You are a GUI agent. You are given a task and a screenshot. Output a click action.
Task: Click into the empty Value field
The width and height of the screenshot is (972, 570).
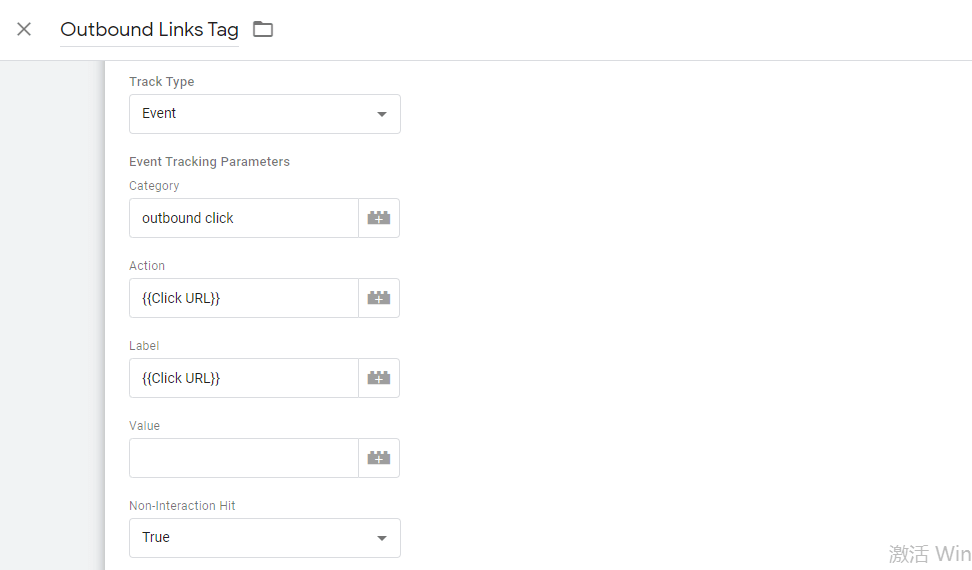click(x=244, y=458)
